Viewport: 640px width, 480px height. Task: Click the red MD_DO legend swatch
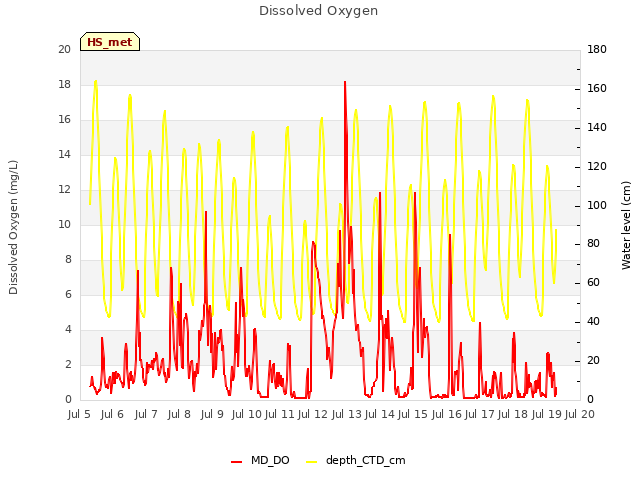point(236,462)
